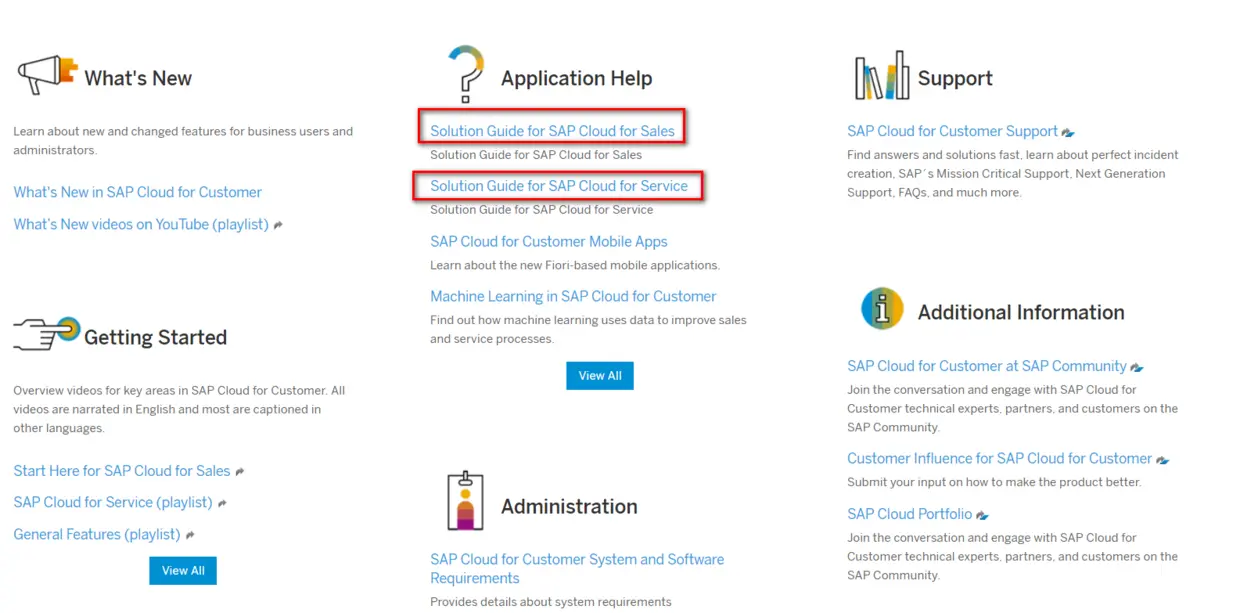The height and width of the screenshot is (613, 1240).
Task: Open Customer Influence for SAP Cloud for Customer
Action: coord(999,459)
